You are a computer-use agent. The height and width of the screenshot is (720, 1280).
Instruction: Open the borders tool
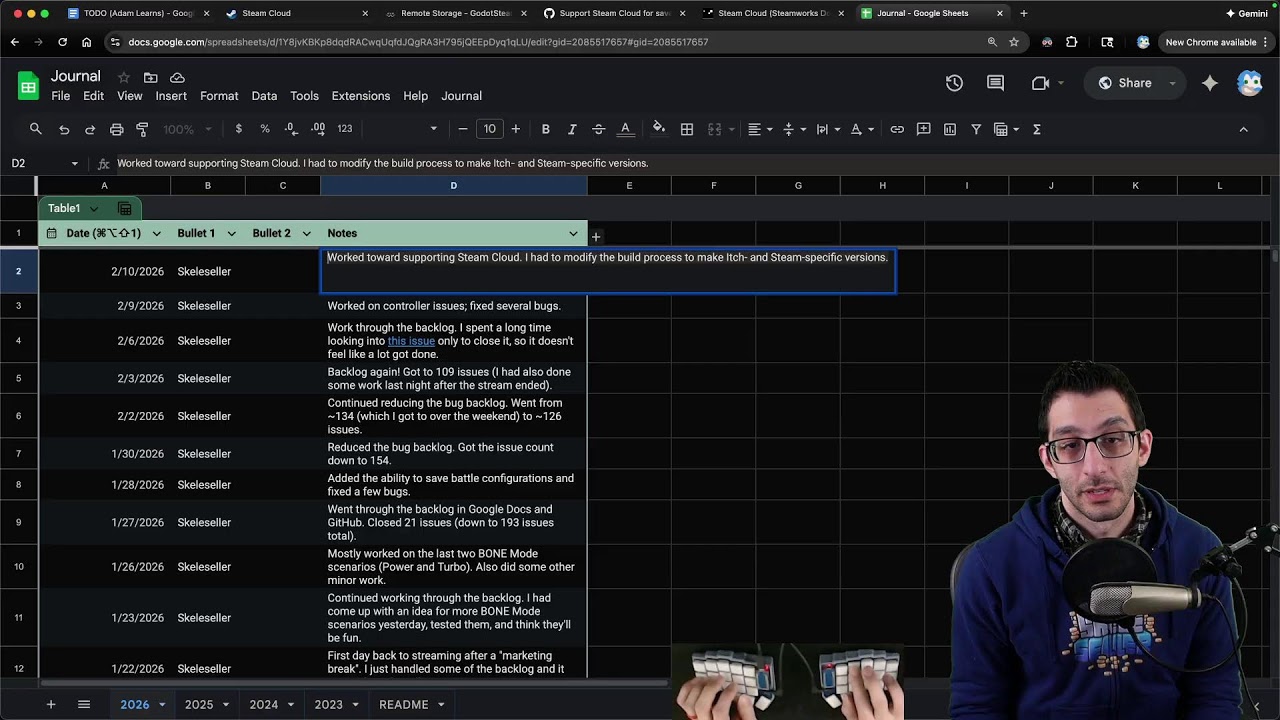tap(687, 129)
